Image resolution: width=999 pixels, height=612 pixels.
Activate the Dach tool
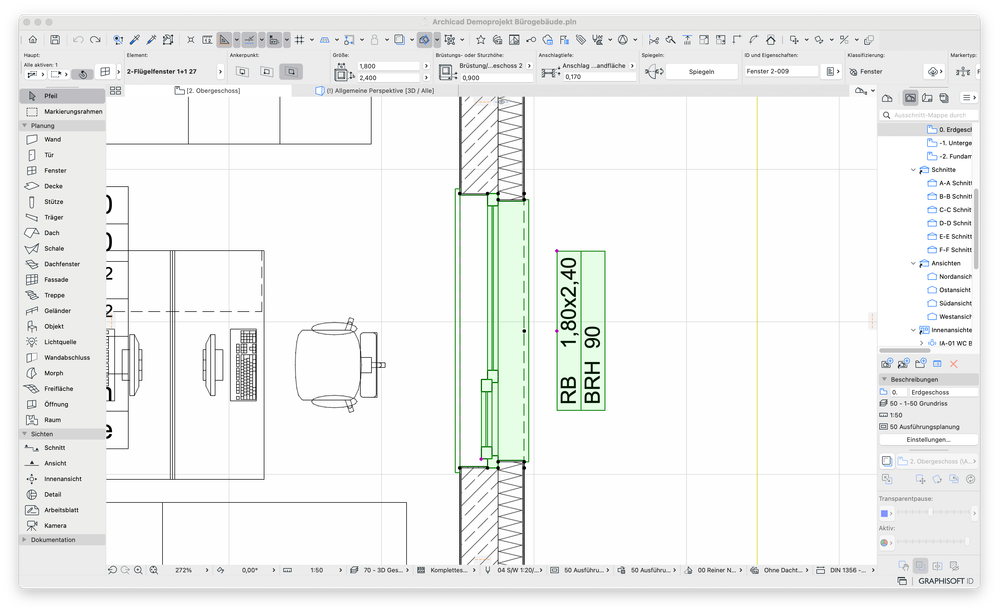(52, 233)
